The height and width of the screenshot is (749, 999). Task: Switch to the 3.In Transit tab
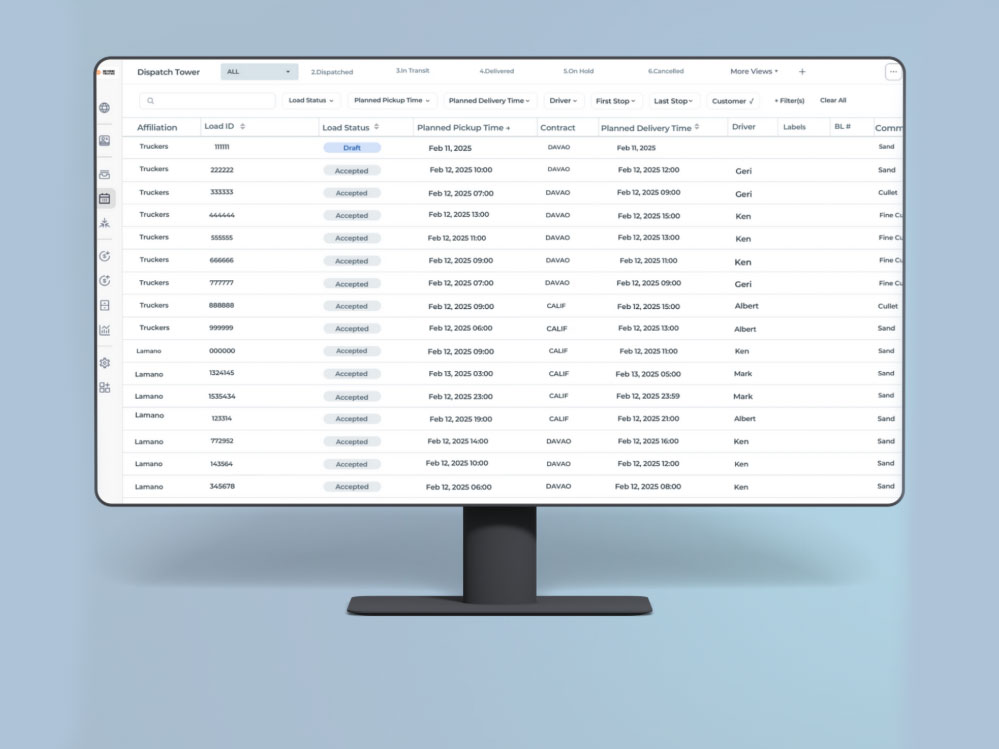[413, 71]
